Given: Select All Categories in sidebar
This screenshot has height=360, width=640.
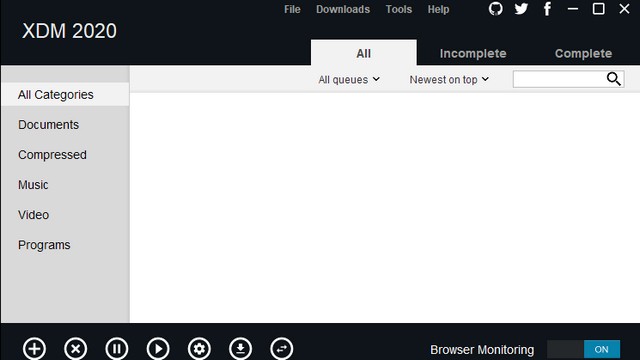Looking at the screenshot, I should (65, 94).
